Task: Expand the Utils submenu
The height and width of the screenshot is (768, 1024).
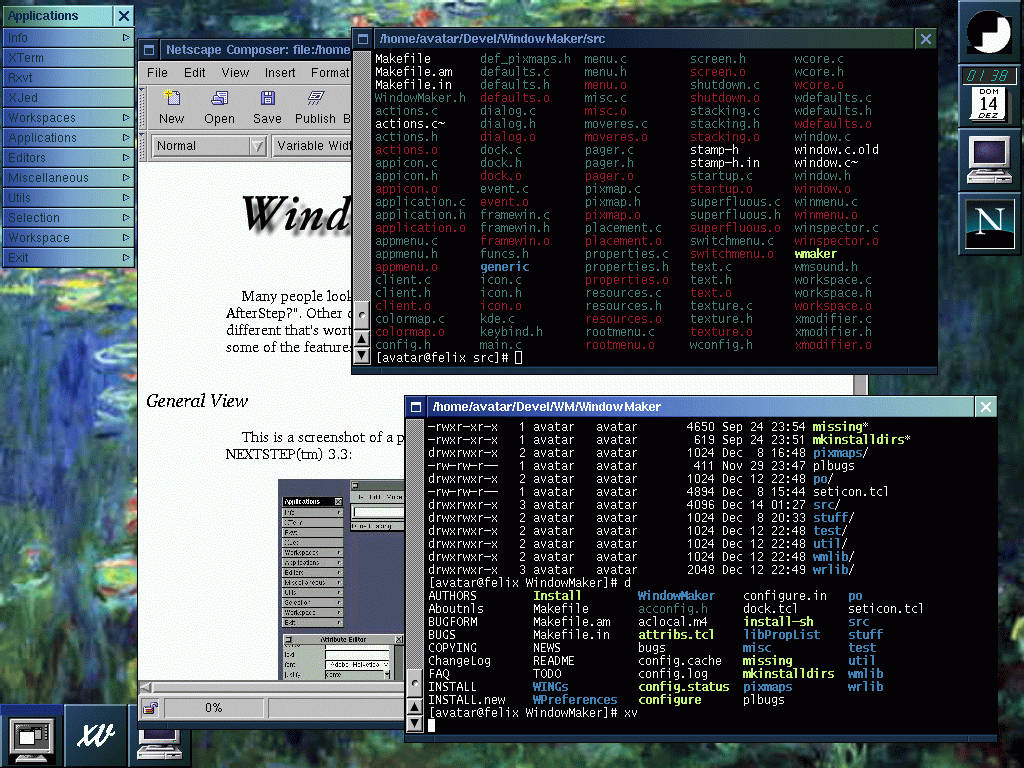Action: pyautogui.click(x=69, y=197)
